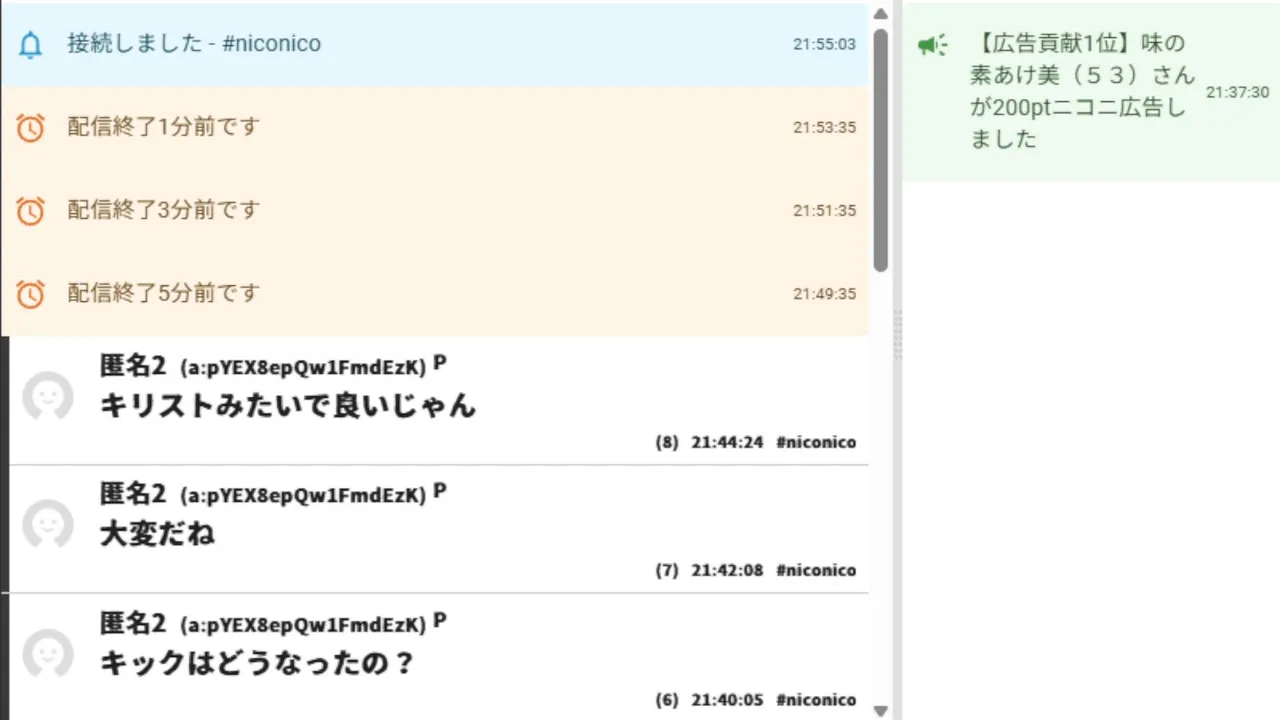Viewport: 1280px width, 720px height.
Task: Click comment number (6)
Action: (x=667, y=700)
